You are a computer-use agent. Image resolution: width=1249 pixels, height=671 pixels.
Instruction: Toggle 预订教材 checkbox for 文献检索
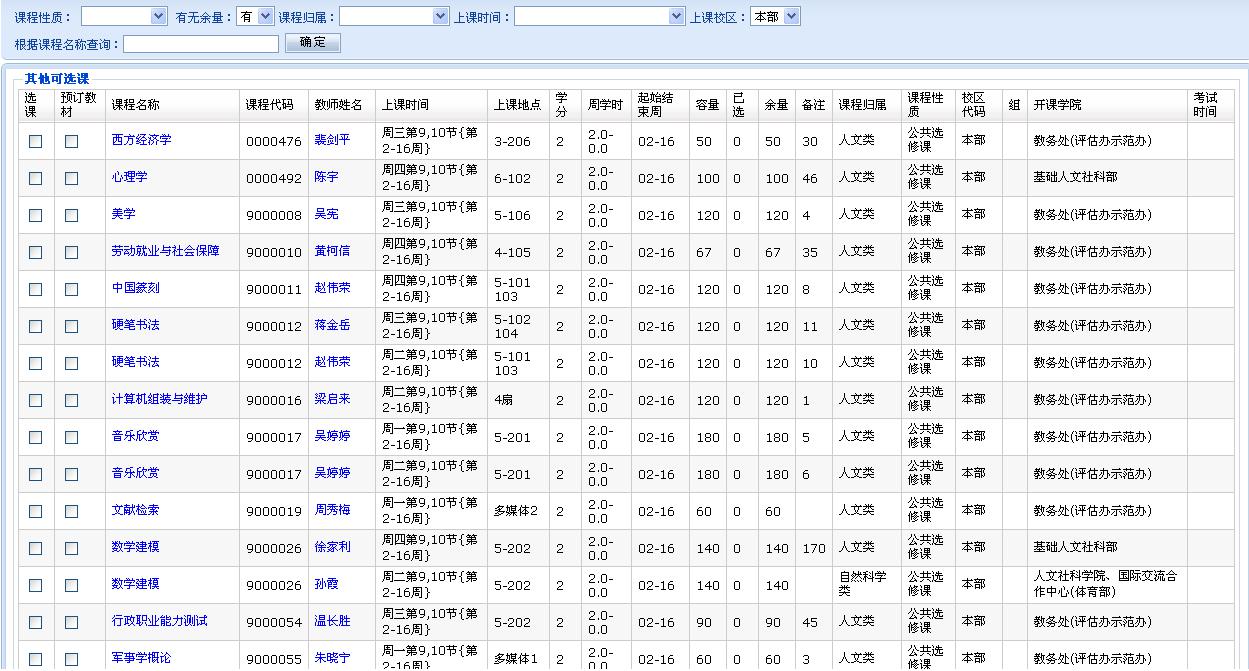71,512
